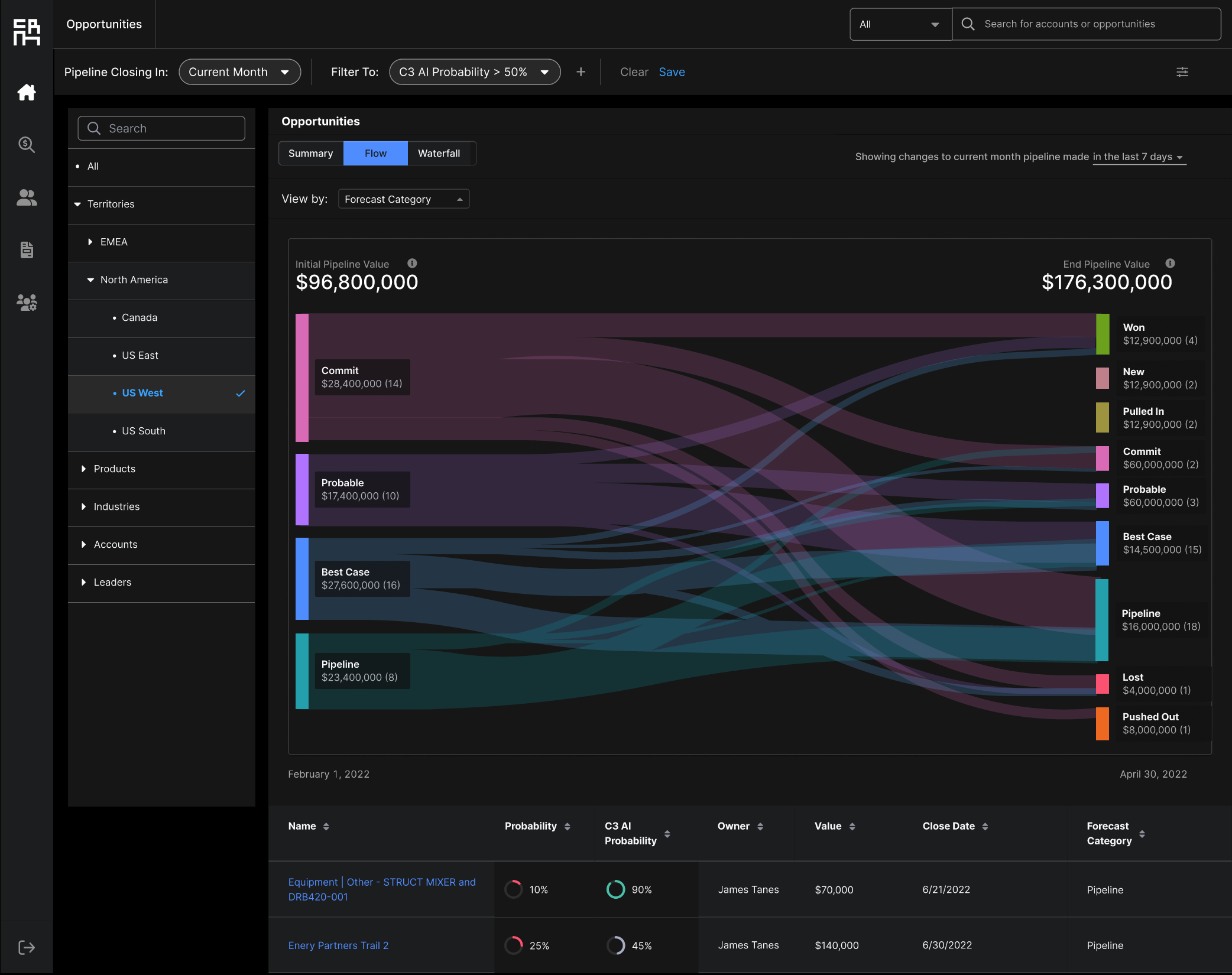Open the filter settings sliders icon
The image size is (1232, 975).
pos(1182,72)
